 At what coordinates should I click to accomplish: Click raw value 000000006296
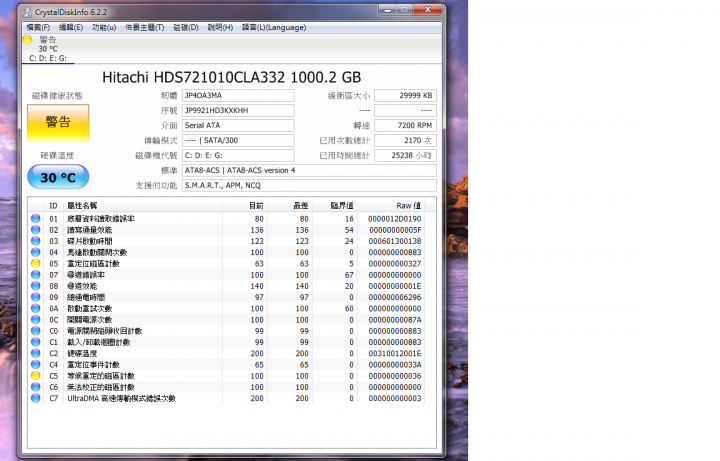pyautogui.click(x=394, y=297)
